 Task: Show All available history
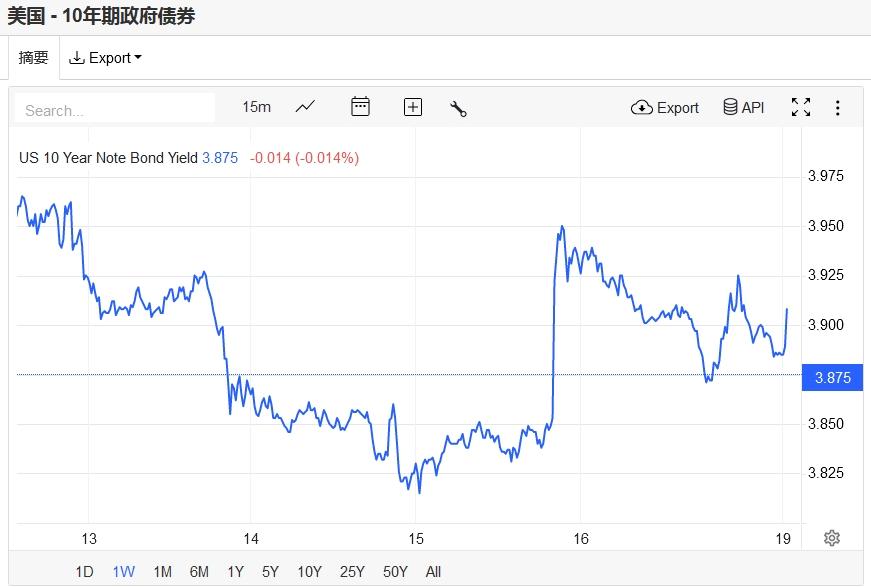point(433,572)
